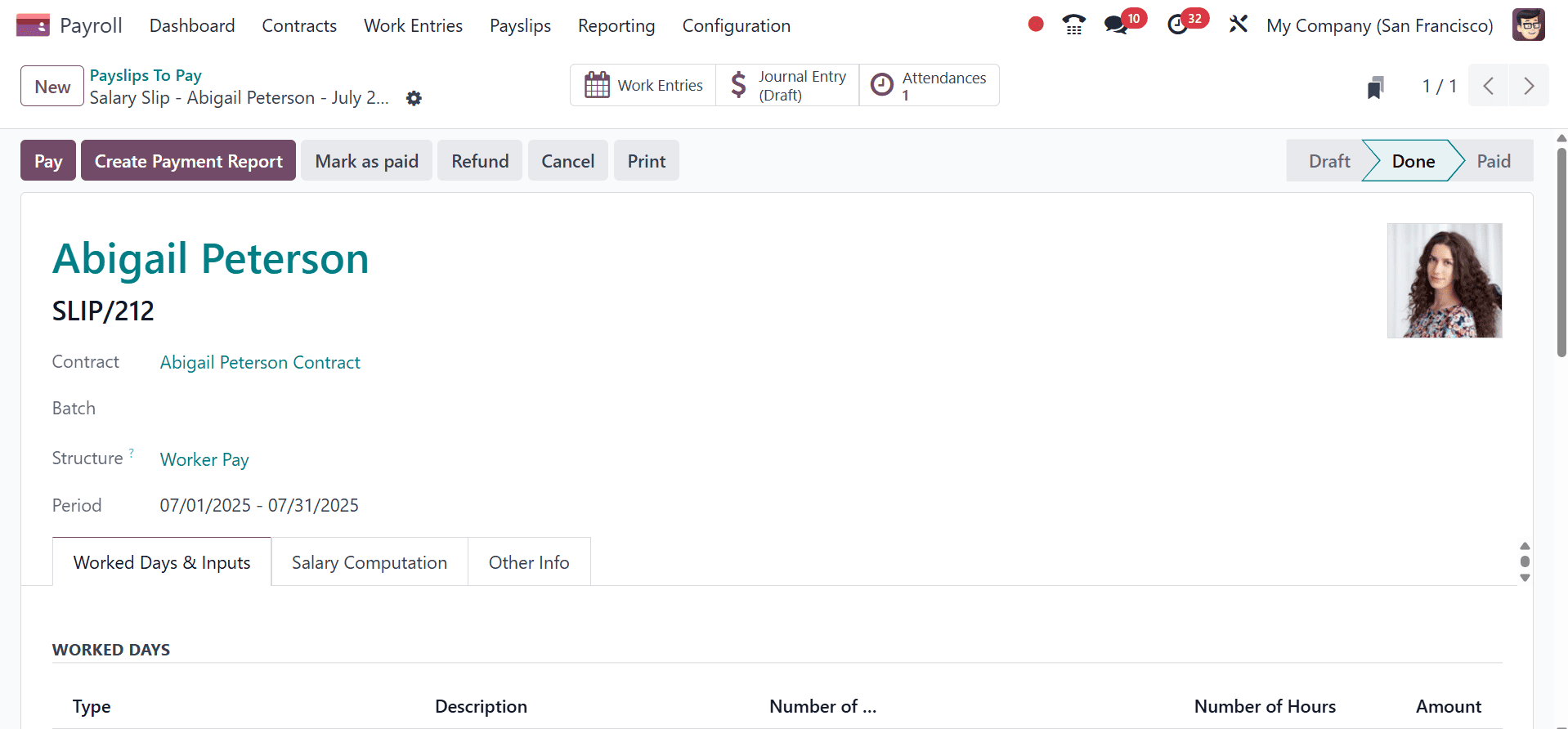Click the SLIP/212 reference text
This screenshot has width=1568, height=729.
click(103, 311)
